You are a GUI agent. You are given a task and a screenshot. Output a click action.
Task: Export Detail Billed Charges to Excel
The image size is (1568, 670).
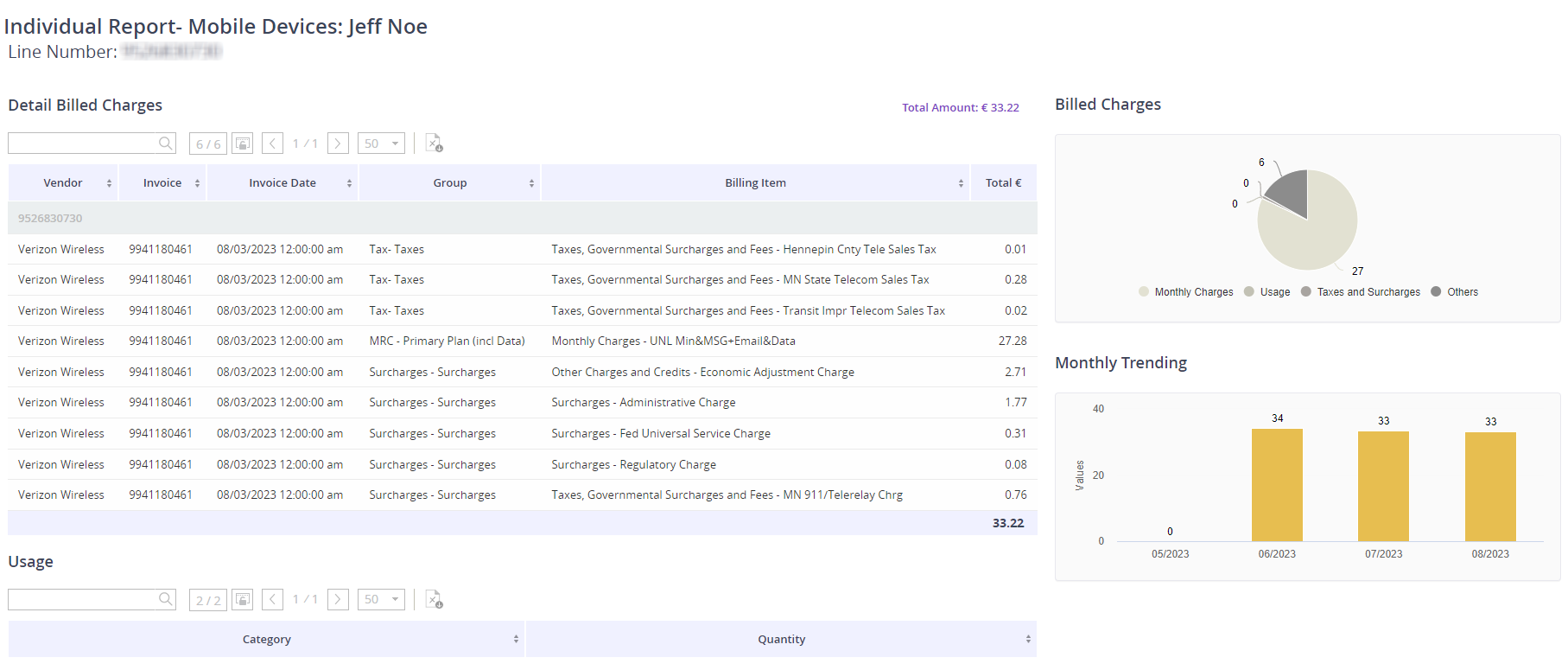434,144
